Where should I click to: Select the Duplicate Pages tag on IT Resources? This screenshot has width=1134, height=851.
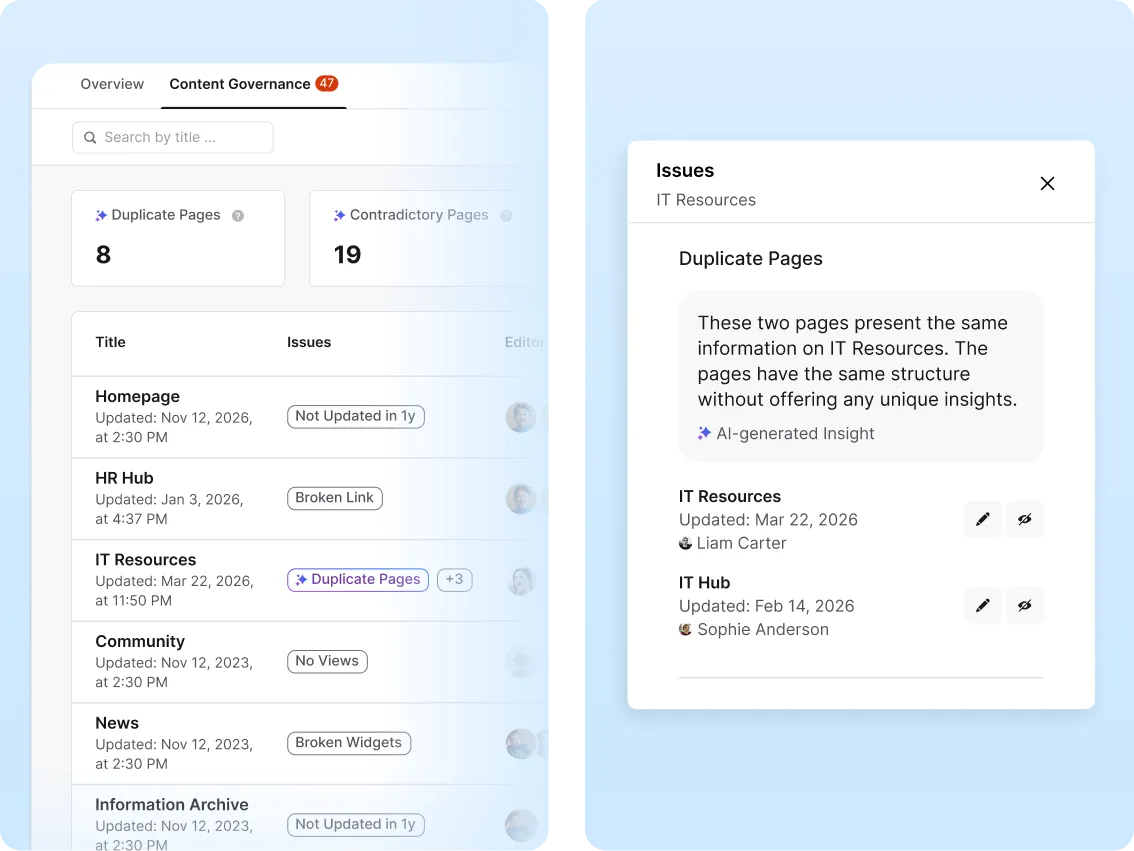[x=357, y=579]
